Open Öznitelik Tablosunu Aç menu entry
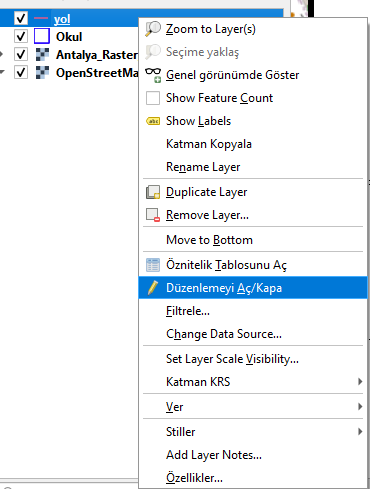The height and width of the screenshot is (489, 370). [253, 265]
